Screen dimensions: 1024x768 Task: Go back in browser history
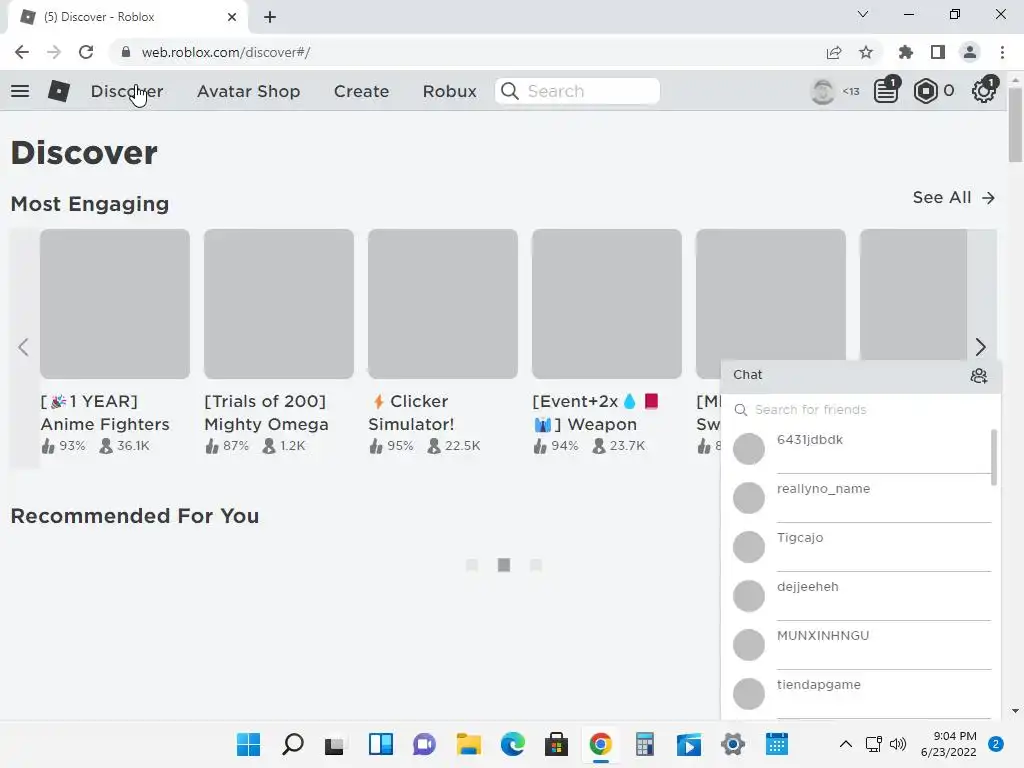[22, 52]
